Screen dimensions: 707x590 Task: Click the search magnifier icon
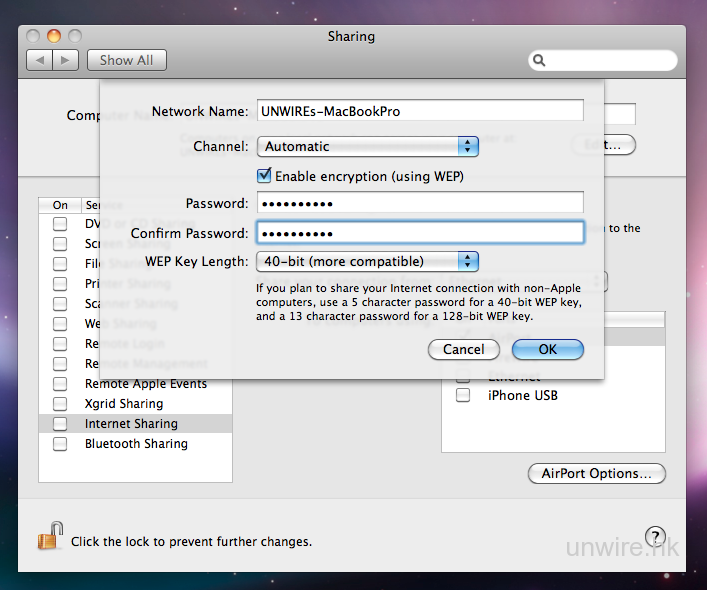[x=540, y=61]
